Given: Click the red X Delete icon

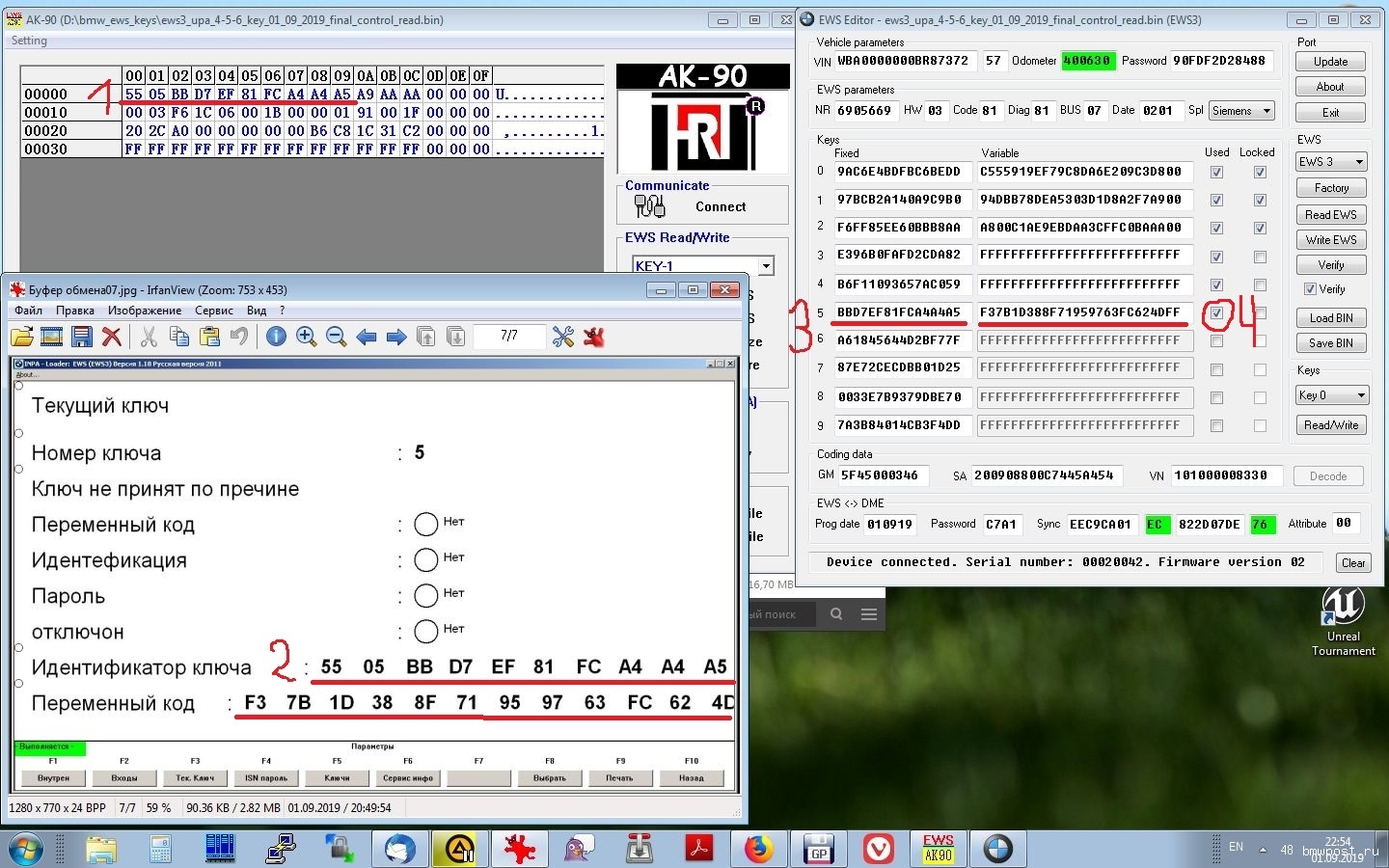Looking at the screenshot, I should [x=112, y=337].
